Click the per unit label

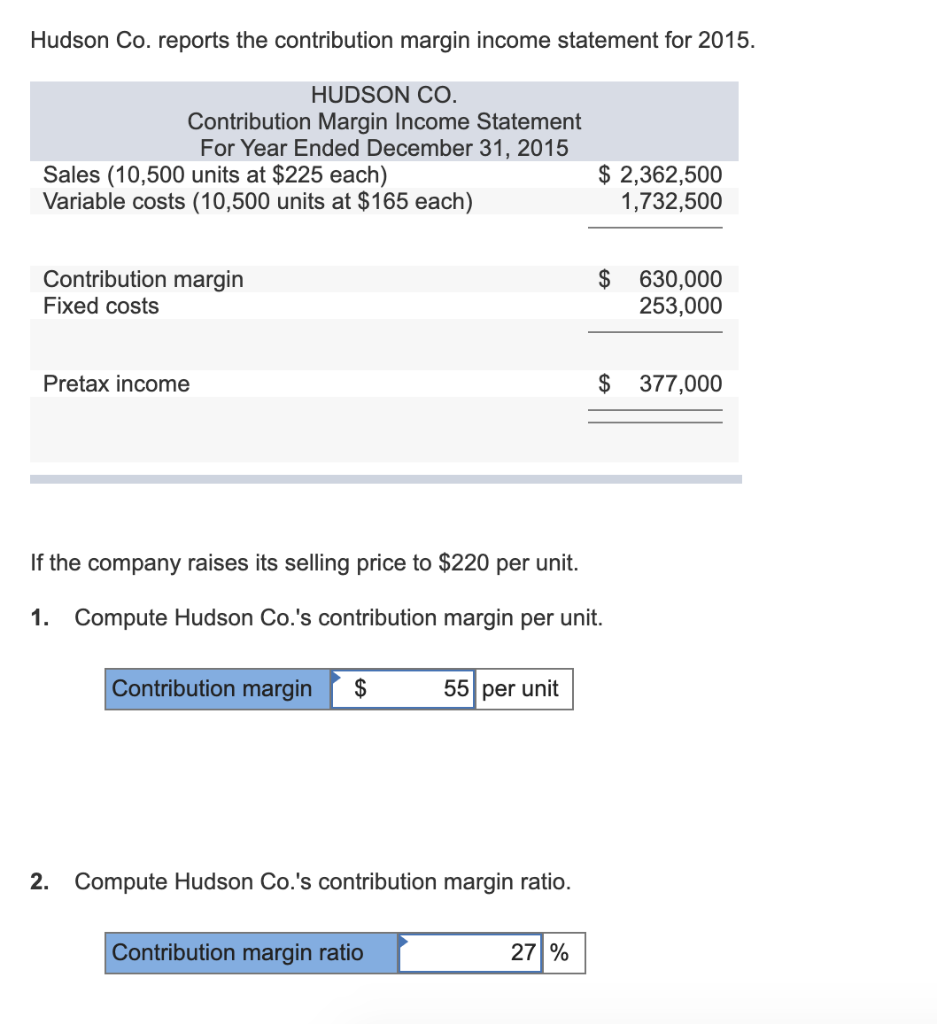tap(521, 689)
